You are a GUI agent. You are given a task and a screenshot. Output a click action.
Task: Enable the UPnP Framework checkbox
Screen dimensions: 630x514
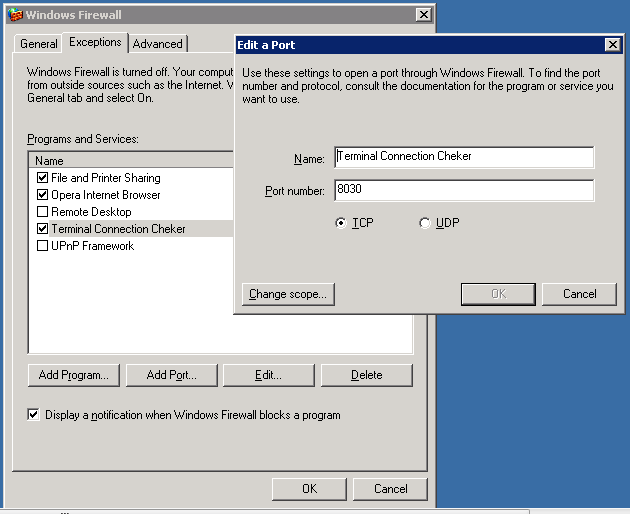pyautogui.click(x=42, y=246)
